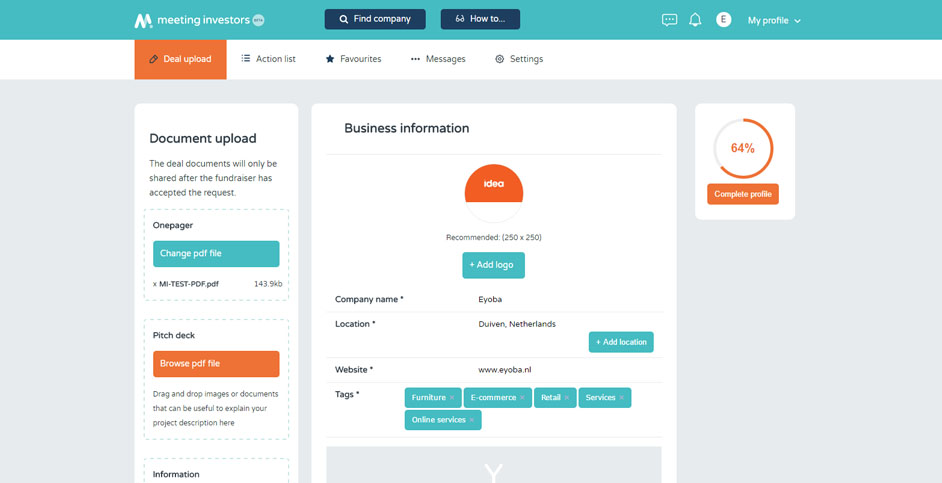Click the E profile avatar
The width and height of the screenshot is (942, 483).
[724, 20]
